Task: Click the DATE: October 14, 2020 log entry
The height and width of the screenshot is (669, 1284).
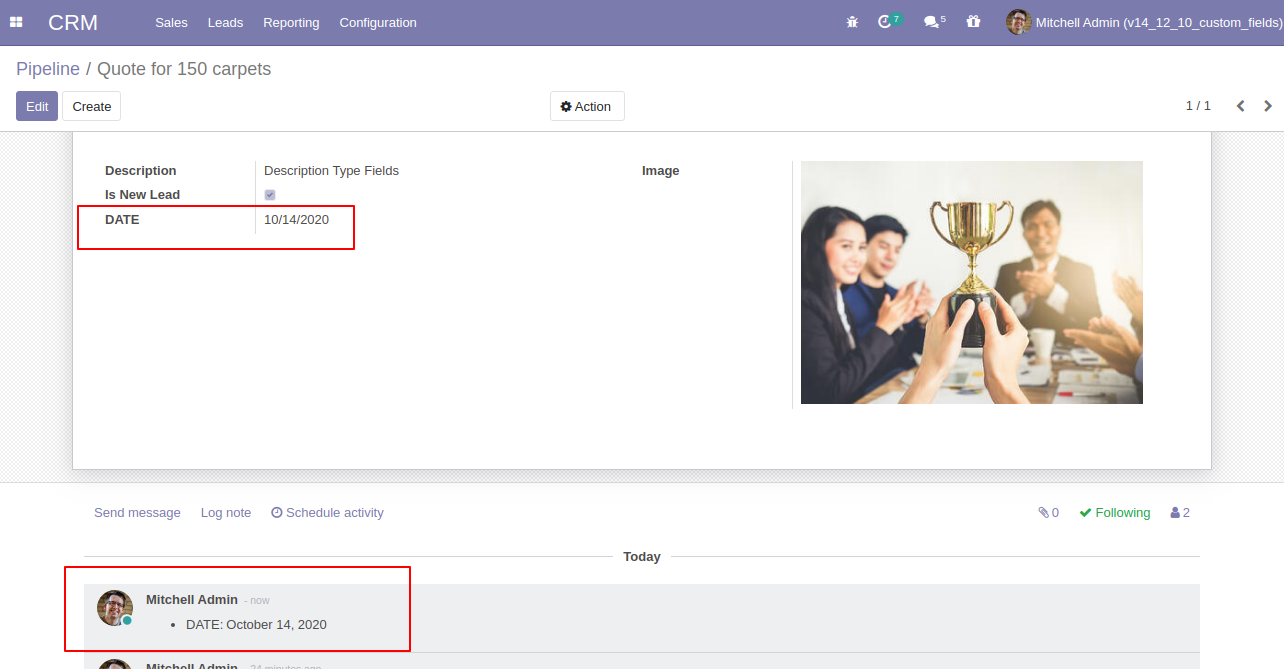Action: point(256,625)
